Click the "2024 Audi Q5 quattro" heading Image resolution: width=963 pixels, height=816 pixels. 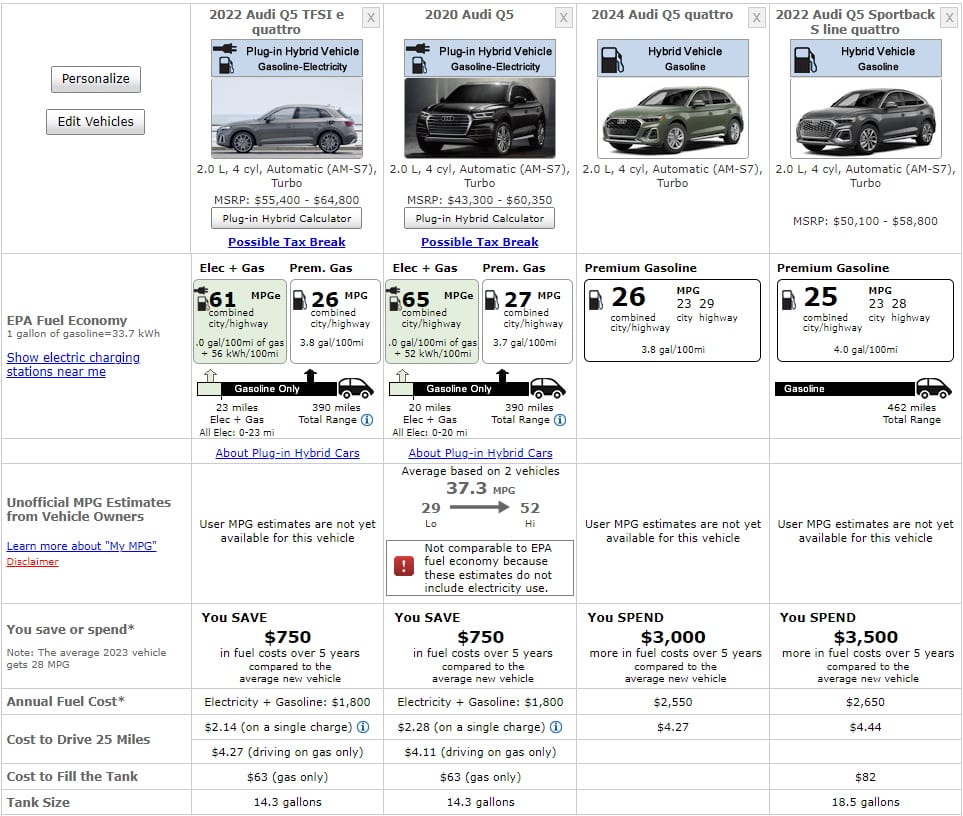tap(662, 15)
